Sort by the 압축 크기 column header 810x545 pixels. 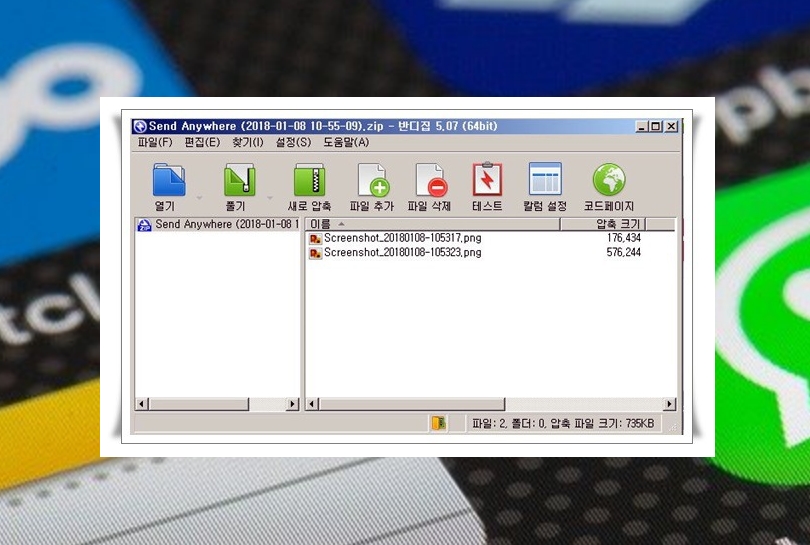click(x=603, y=224)
